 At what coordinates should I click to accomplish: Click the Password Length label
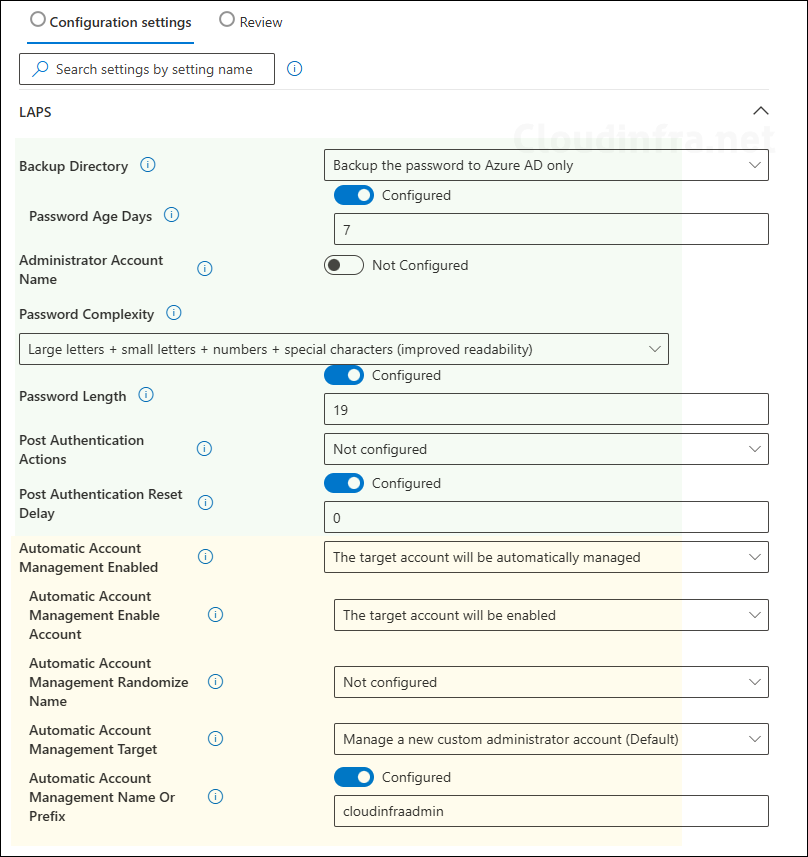[x=73, y=396]
